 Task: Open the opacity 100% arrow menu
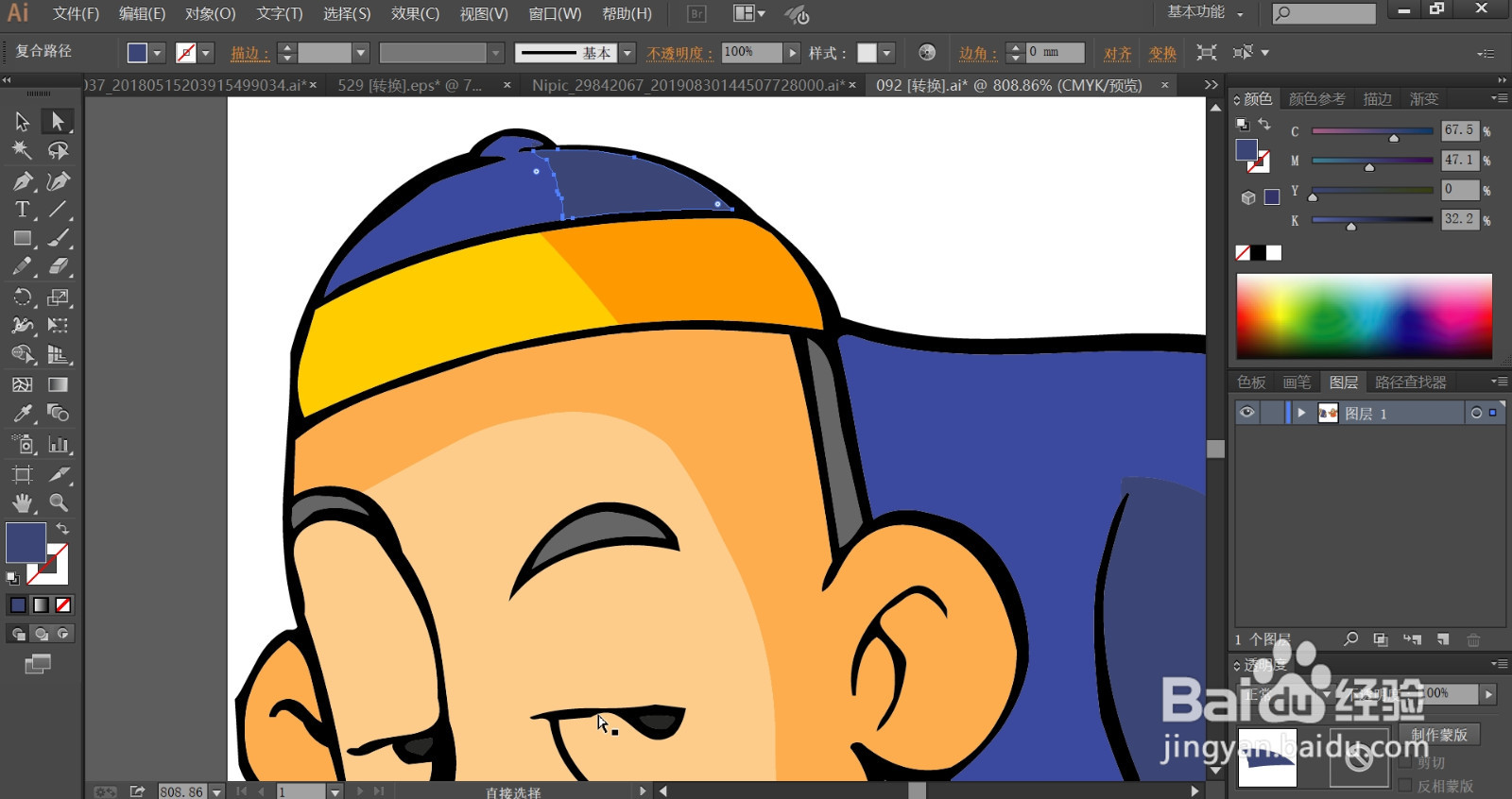click(x=793, y=53)
